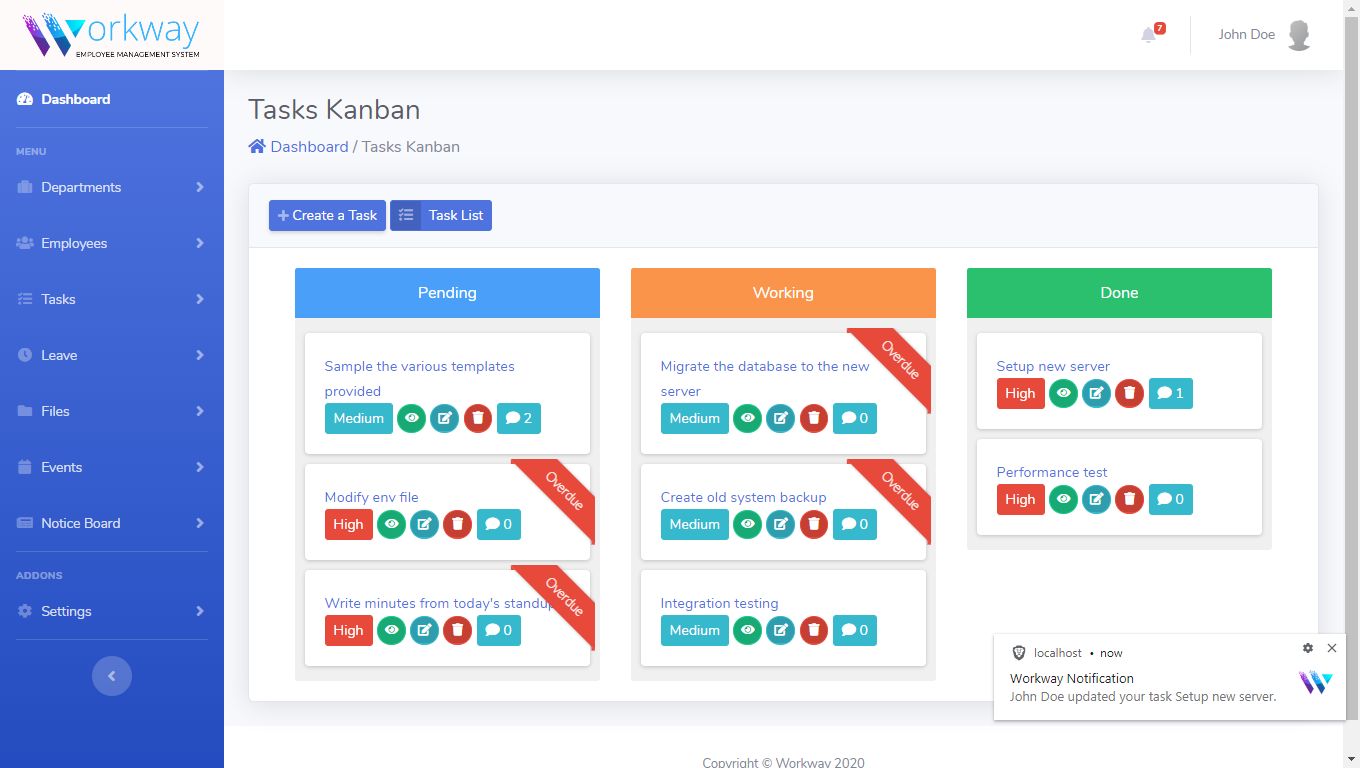Click eye icon on Write minutes task
Viewport: 1360px width, 768px height.
coord(391,630)
